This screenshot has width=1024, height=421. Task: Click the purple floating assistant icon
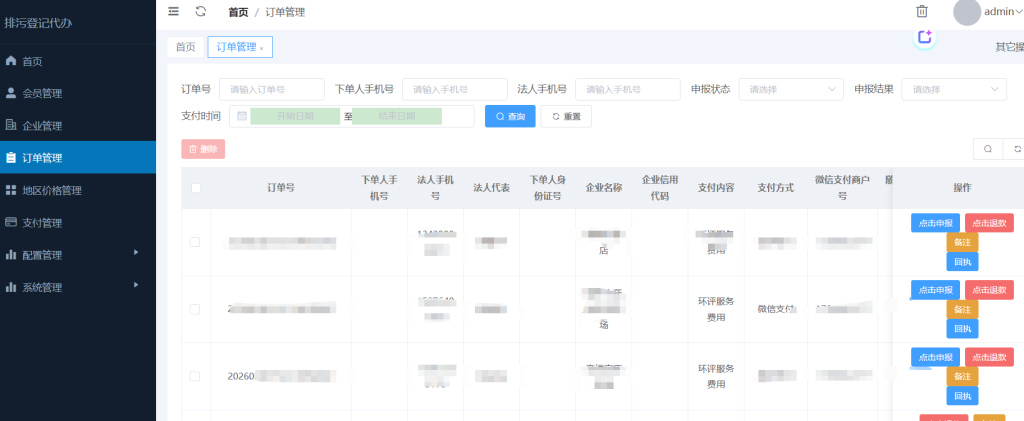click(x=925, y=37)
